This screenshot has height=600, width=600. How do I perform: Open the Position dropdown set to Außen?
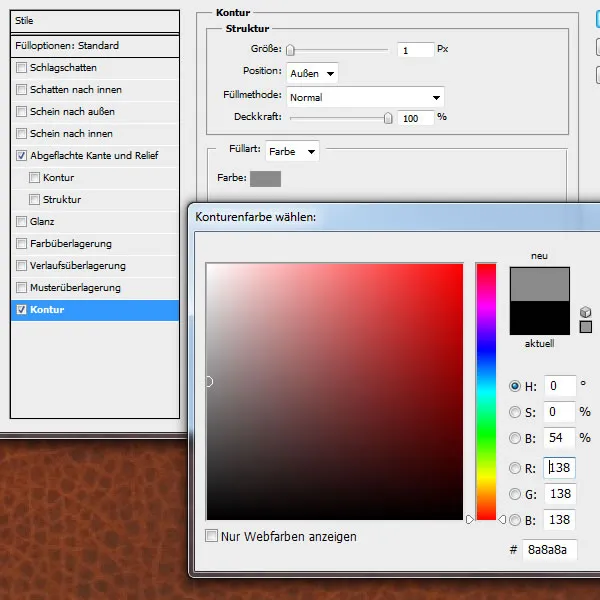[312, 73]
